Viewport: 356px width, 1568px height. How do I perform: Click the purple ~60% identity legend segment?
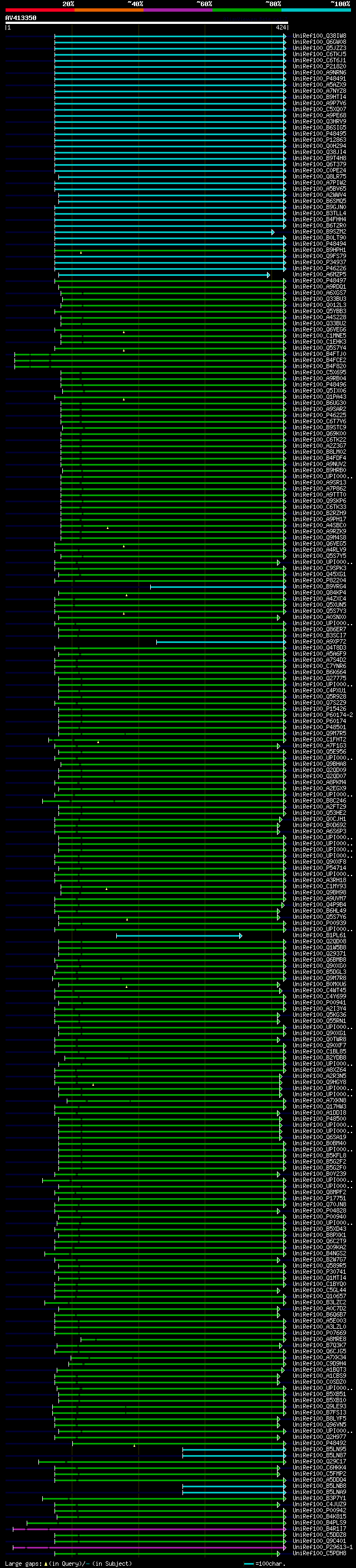(x=179, y=10)
